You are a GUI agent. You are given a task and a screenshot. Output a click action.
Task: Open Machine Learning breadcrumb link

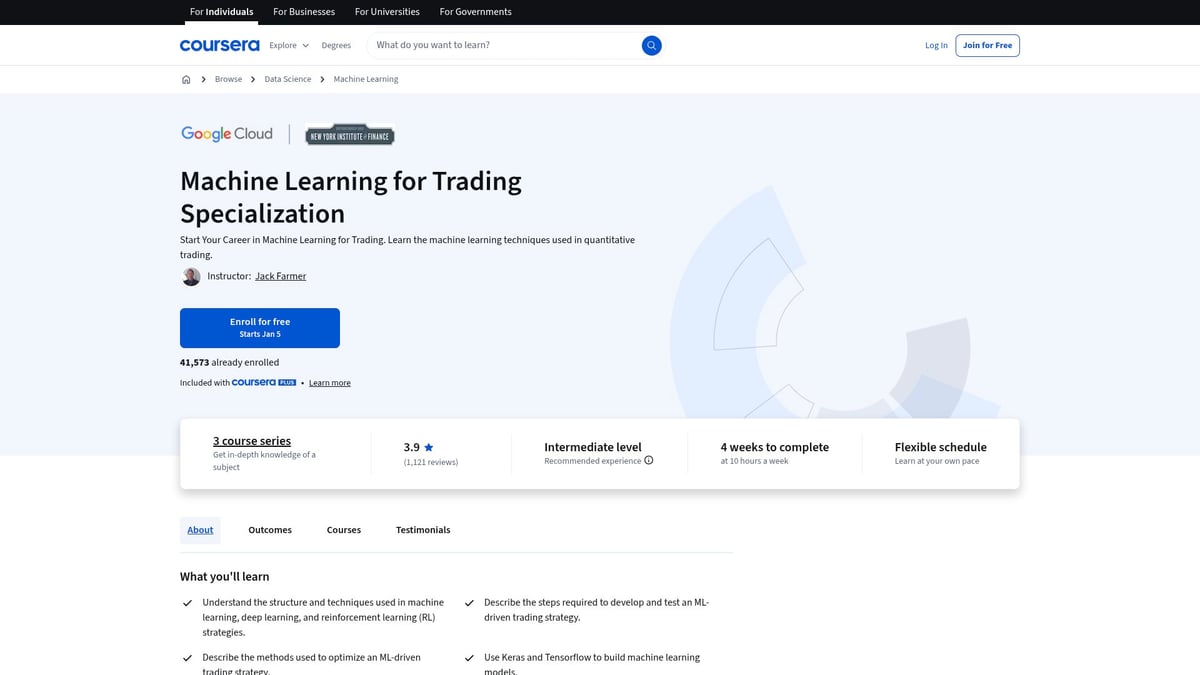(x=366, y=79)
